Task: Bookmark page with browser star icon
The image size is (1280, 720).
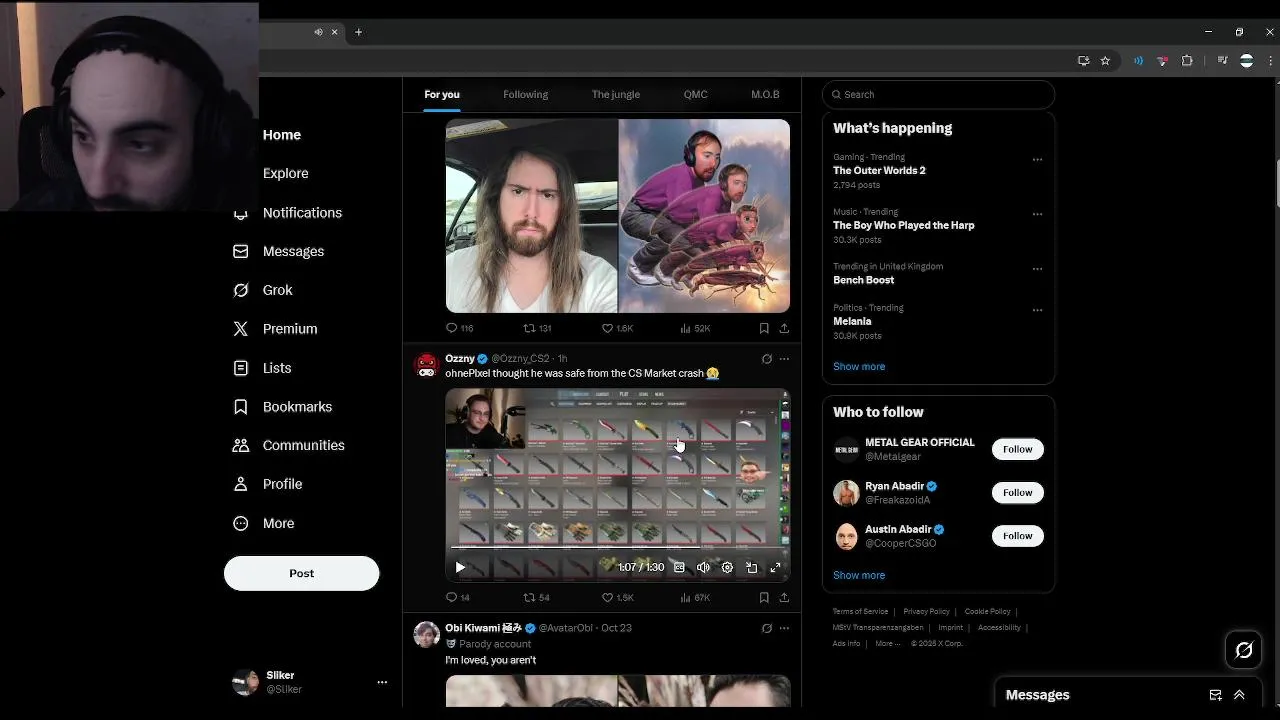Action: 1105,61
